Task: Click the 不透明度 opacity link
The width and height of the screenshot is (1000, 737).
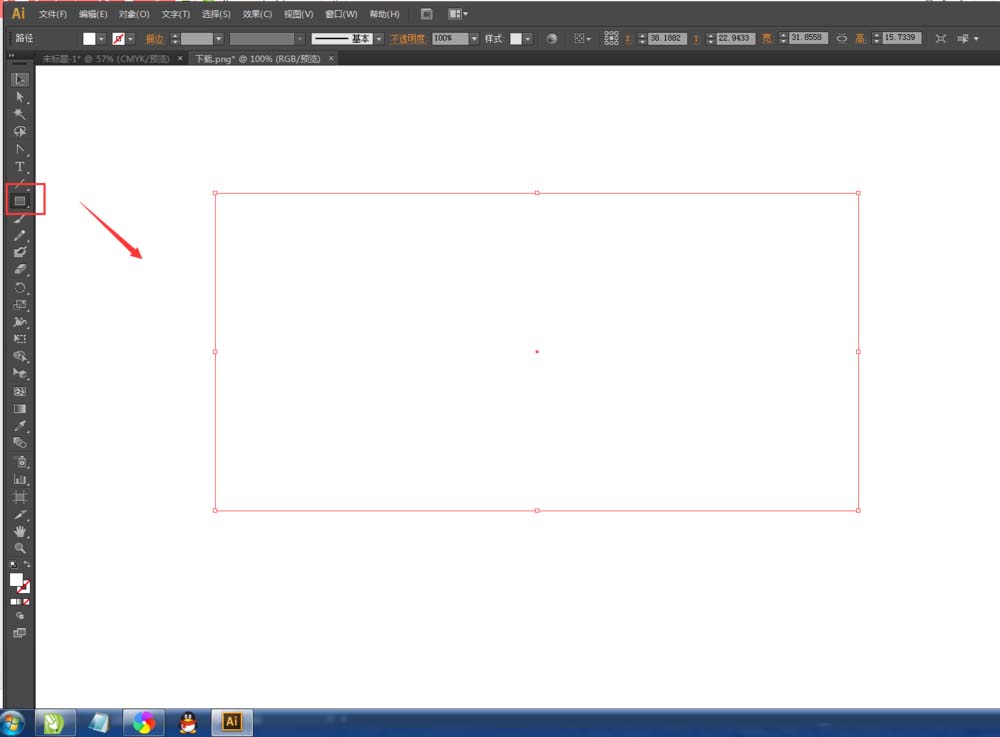Action: click(x=407, y=39)
